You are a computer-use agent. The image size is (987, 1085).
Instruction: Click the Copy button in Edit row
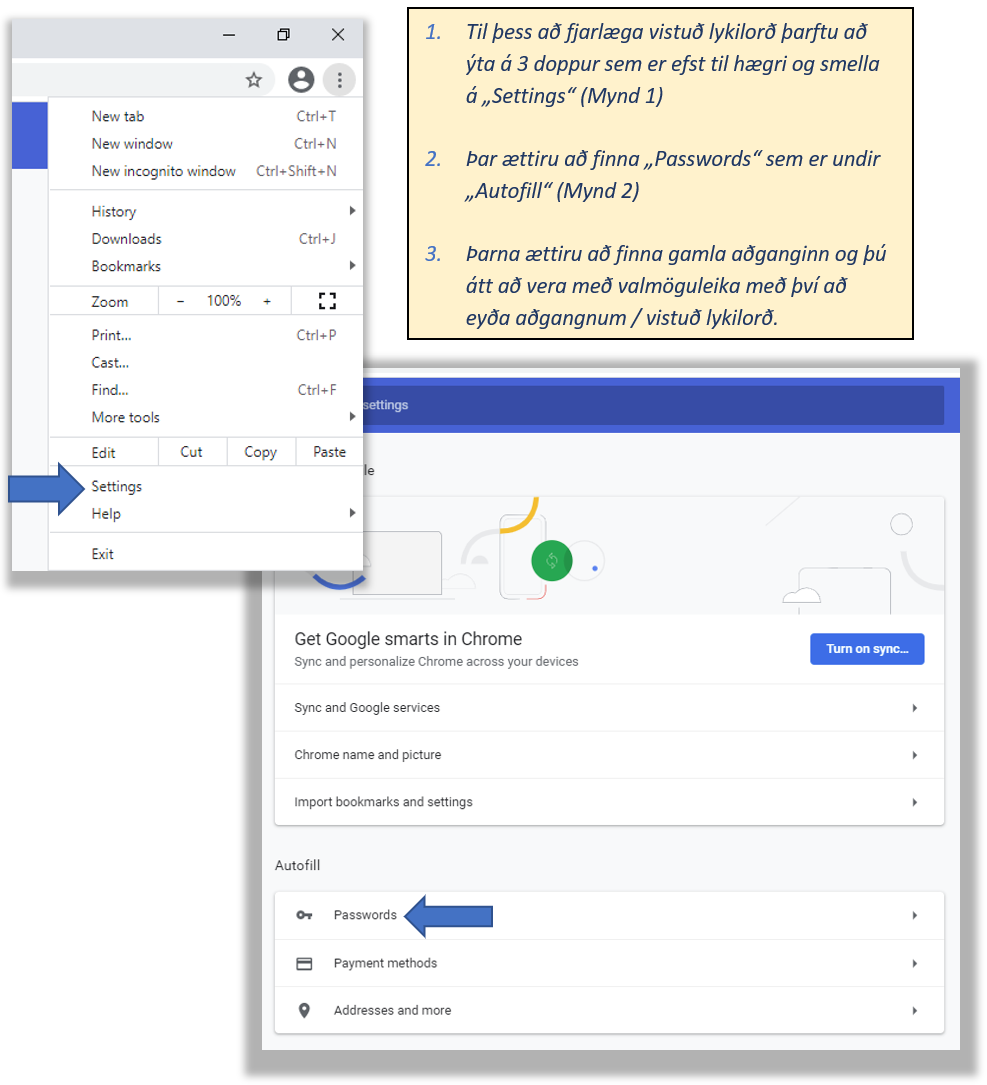pos(260,452)
